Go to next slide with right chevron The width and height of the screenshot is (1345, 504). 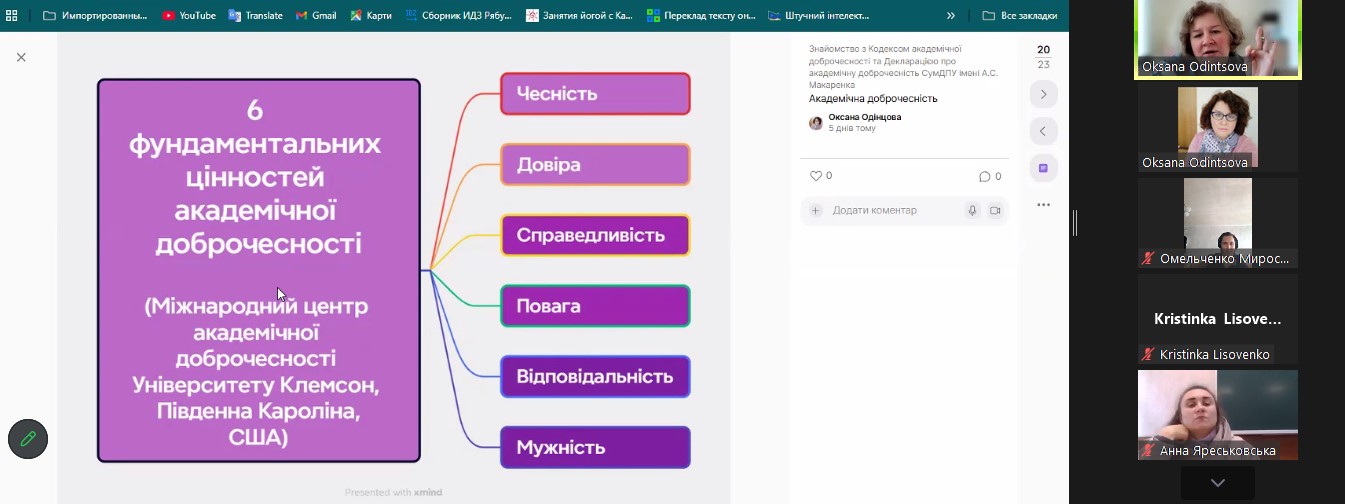(1043, 94)
